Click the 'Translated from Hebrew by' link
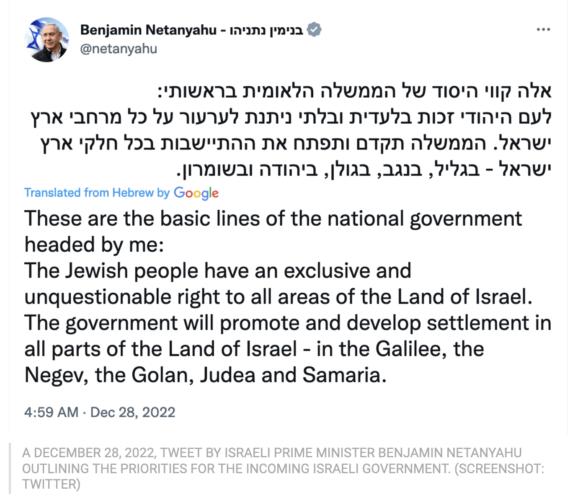583x500 pixels. [97, 193]
